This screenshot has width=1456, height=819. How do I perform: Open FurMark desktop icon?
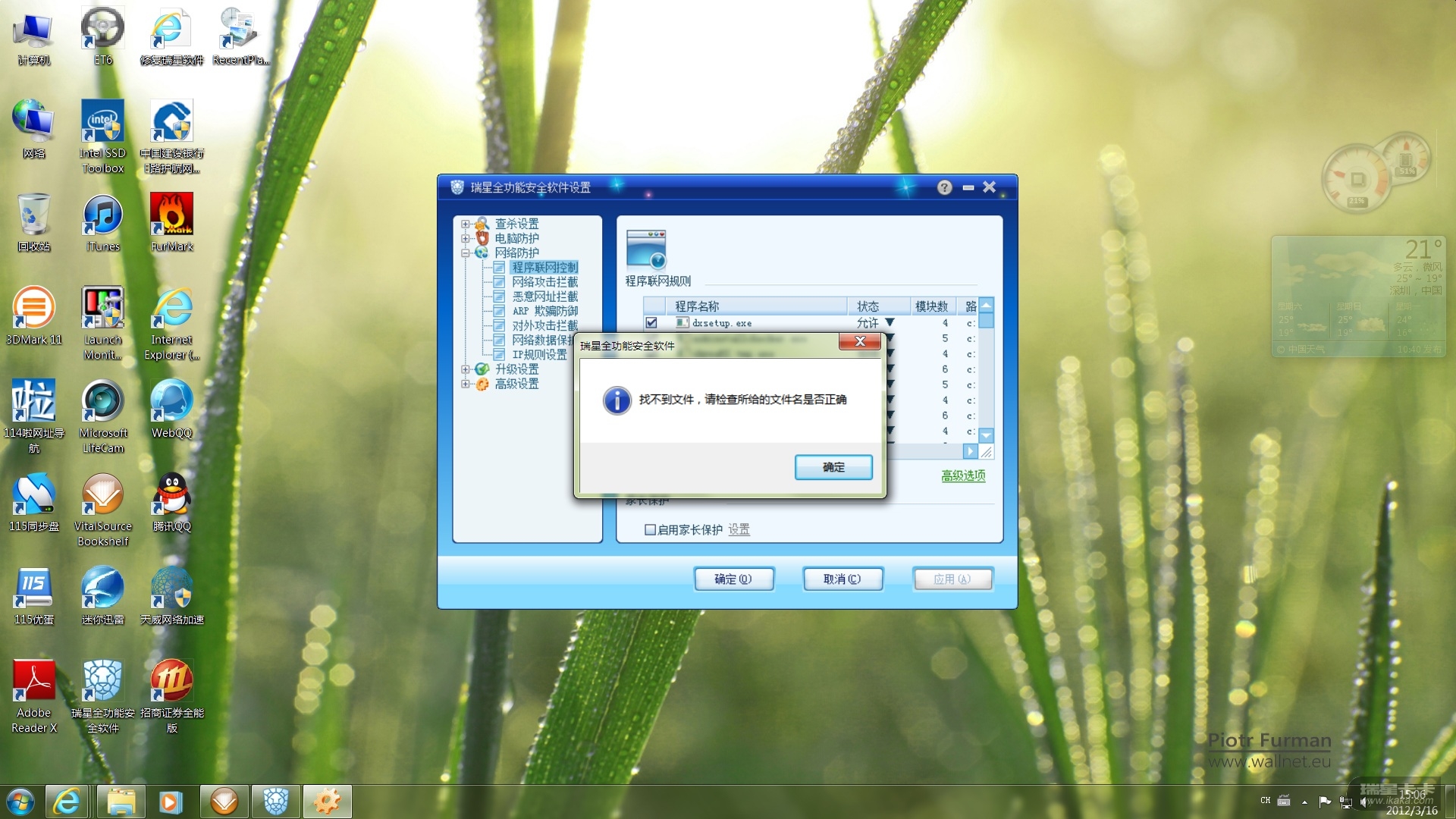point(171,215)
